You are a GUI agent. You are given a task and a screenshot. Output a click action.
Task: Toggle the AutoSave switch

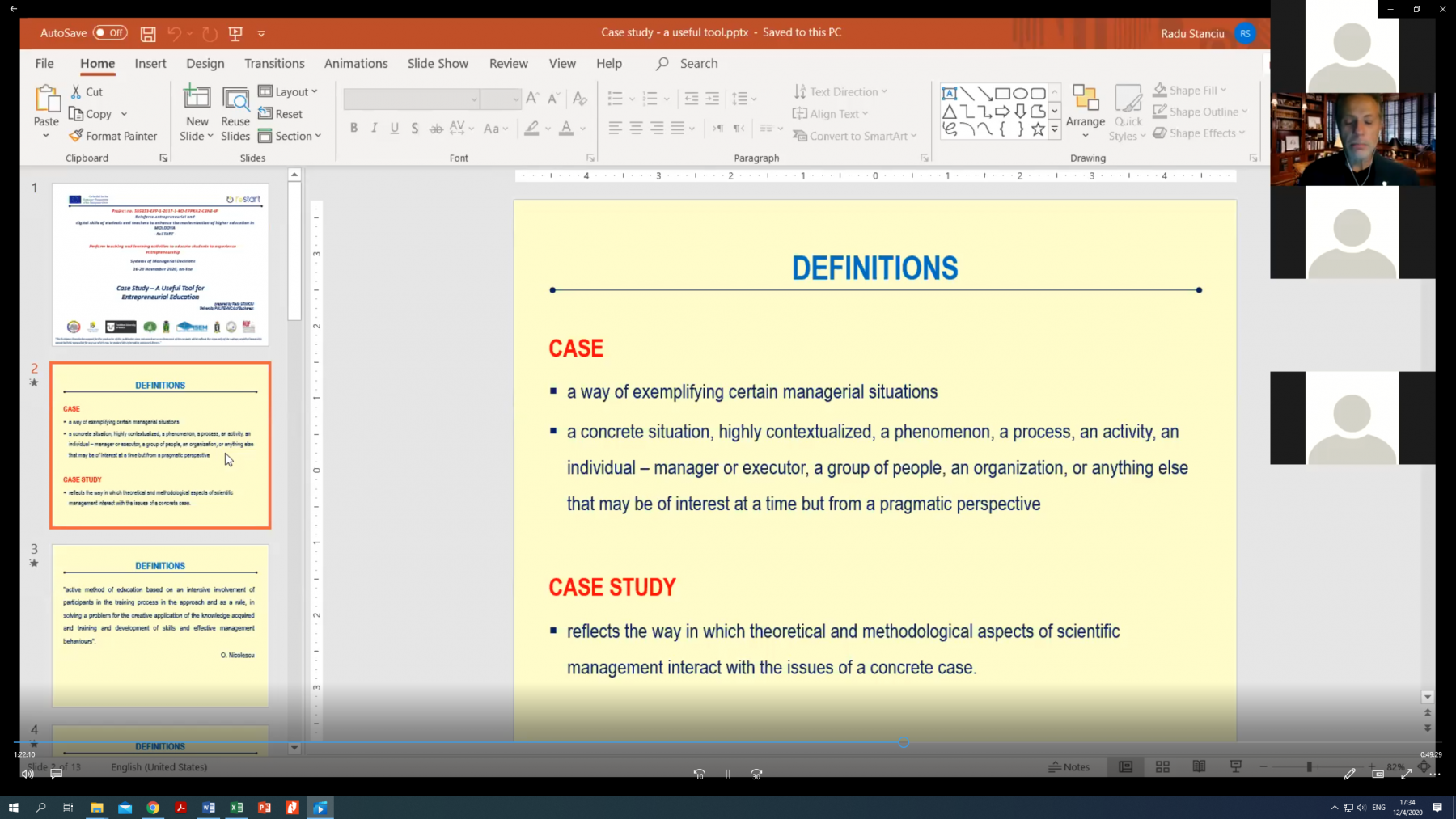[110, 33]
